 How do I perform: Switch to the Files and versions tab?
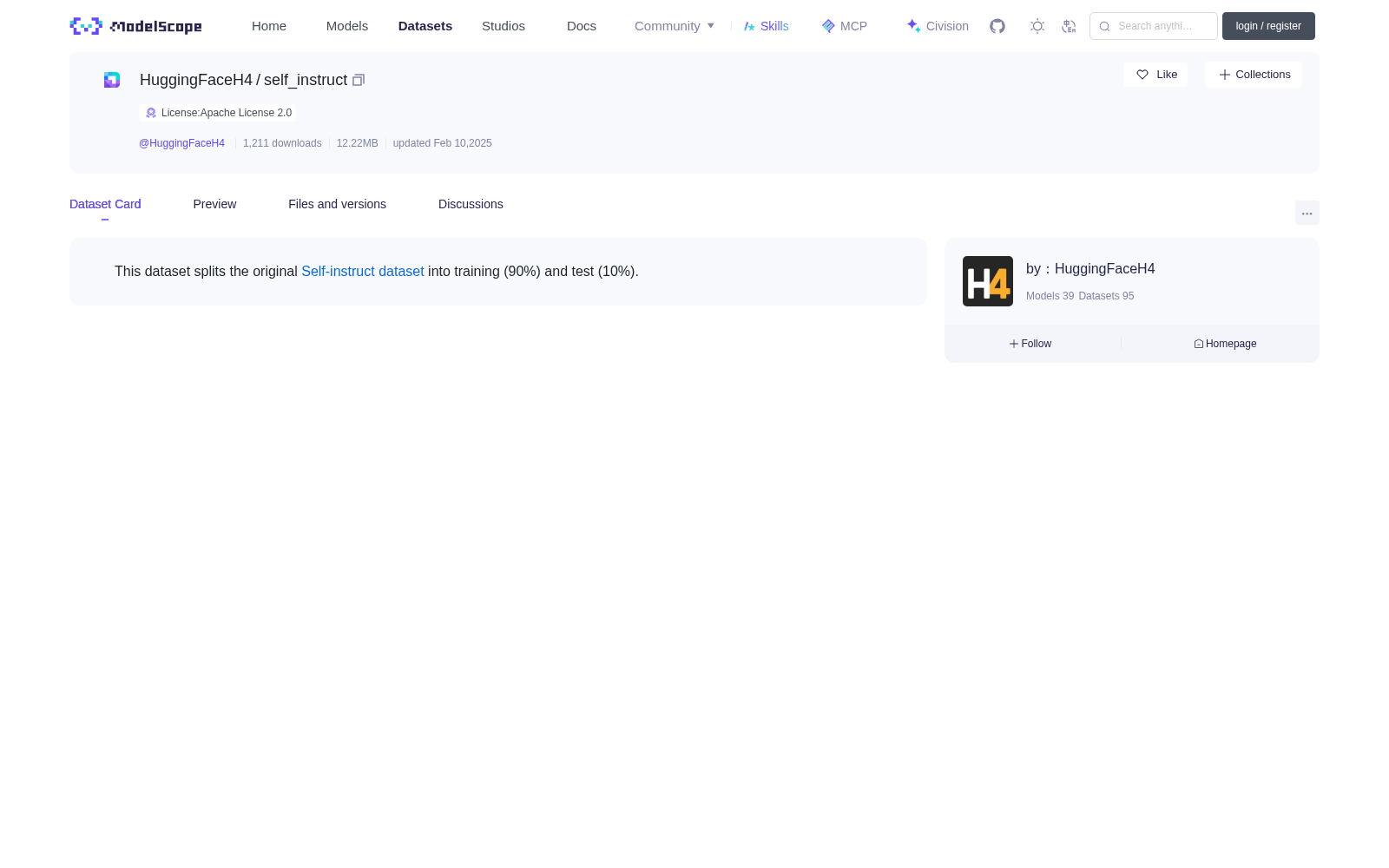coord(337,204)
